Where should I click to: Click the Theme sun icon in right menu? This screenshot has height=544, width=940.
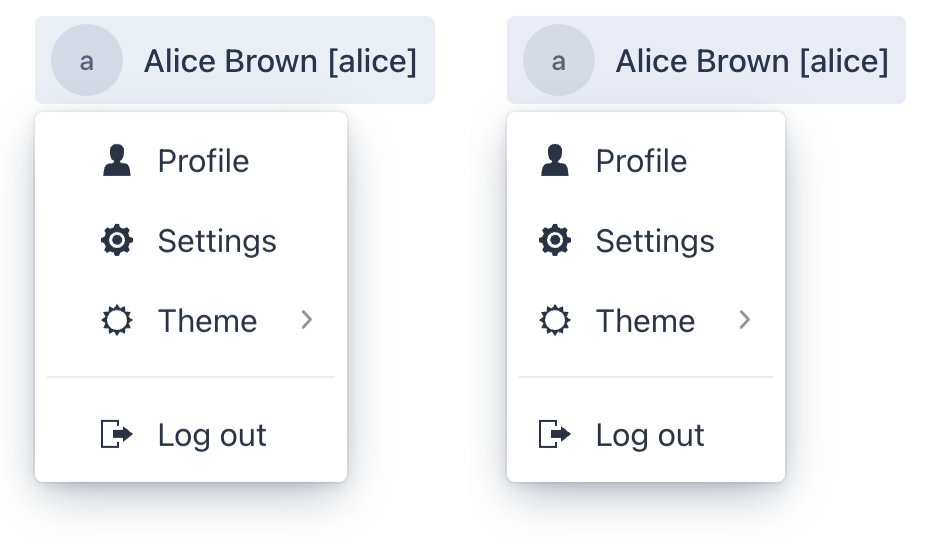coord(555,321)
